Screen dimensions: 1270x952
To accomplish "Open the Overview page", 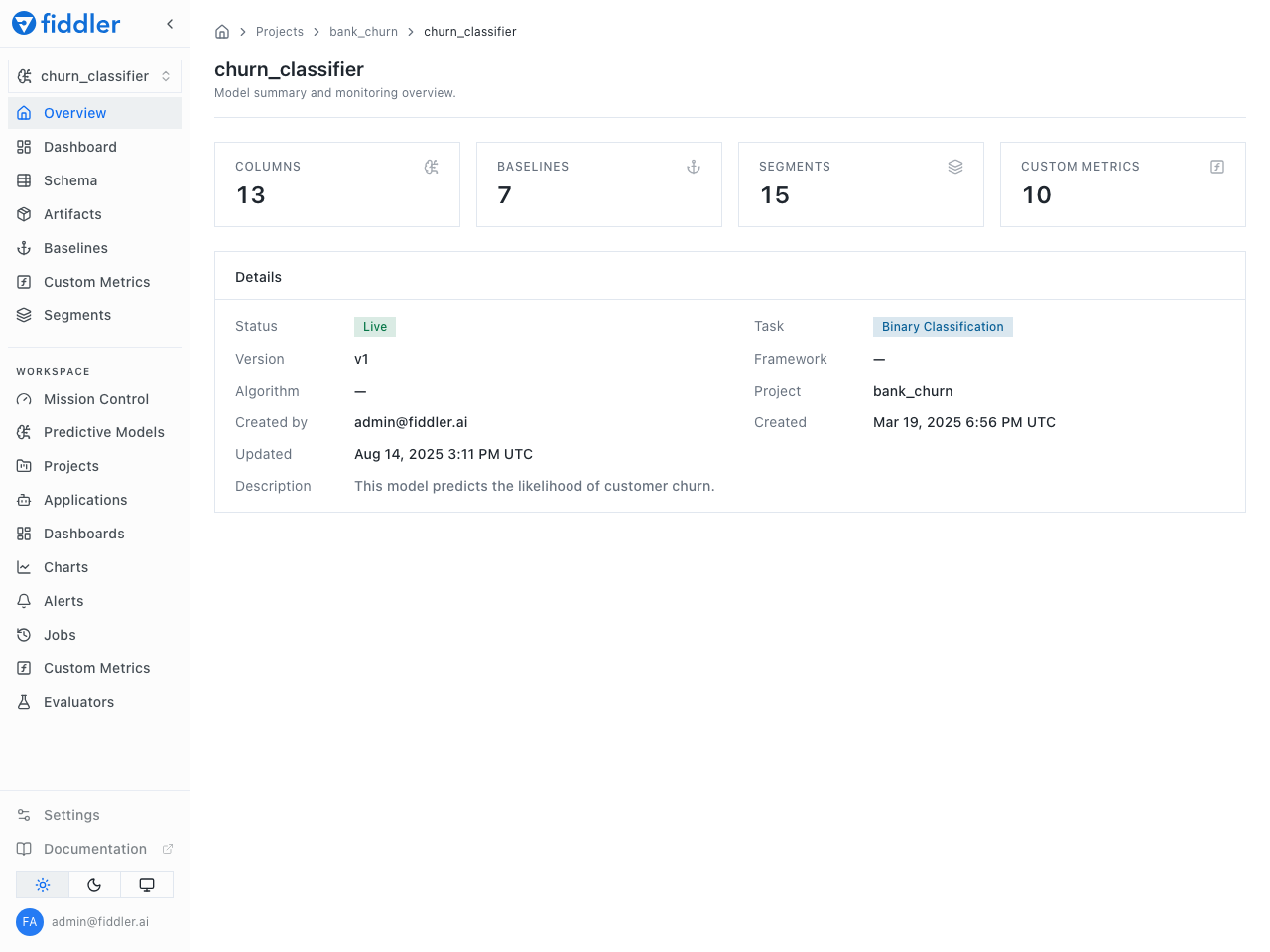I will [x=94, y=113].
